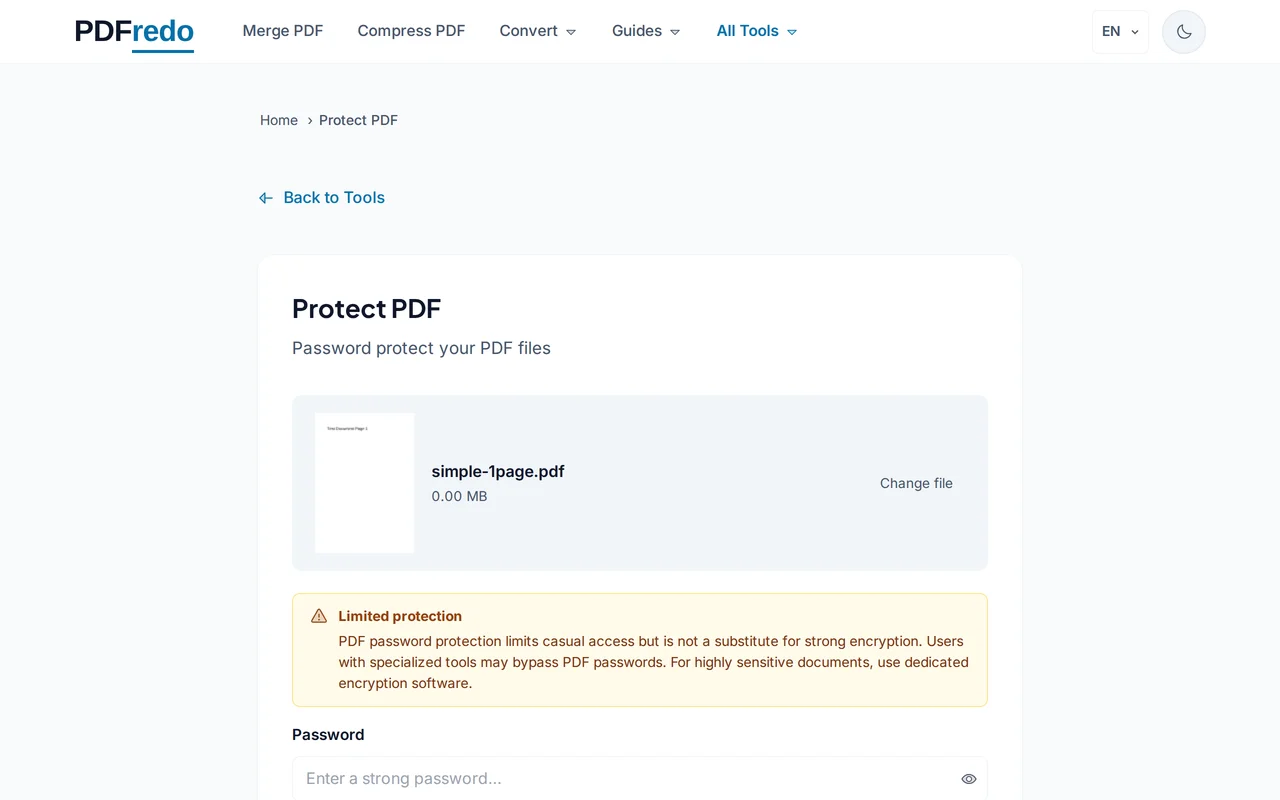
Task: Show the password using the eye toggle
Action: coord(967,778)
